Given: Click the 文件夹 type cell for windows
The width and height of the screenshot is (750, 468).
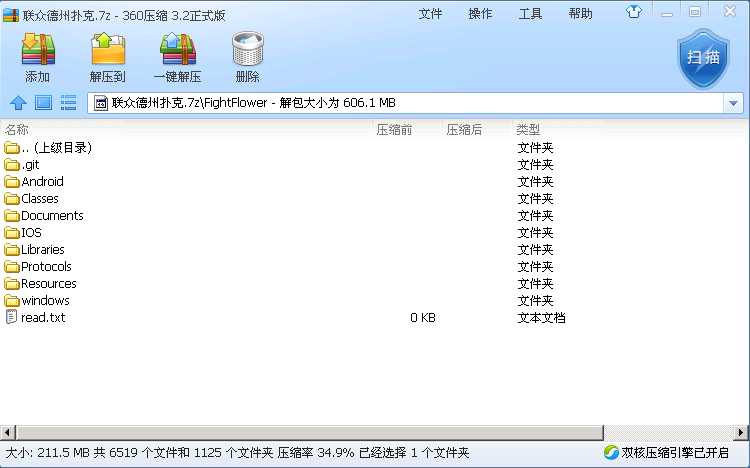Looking at the screenshot, I should (x=535, y=301).
